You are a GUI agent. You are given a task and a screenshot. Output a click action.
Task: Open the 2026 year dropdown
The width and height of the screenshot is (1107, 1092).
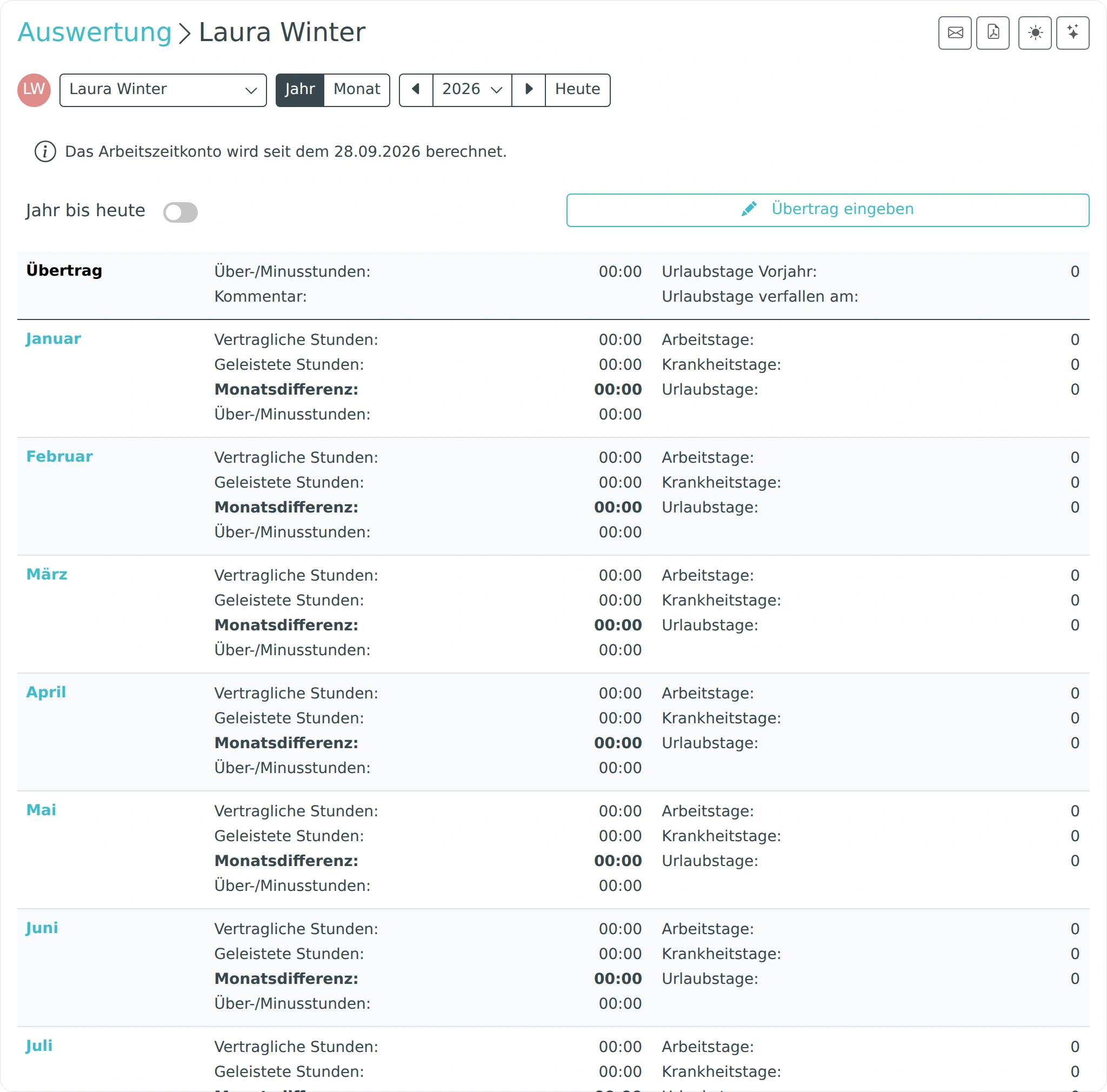(472, 90)
